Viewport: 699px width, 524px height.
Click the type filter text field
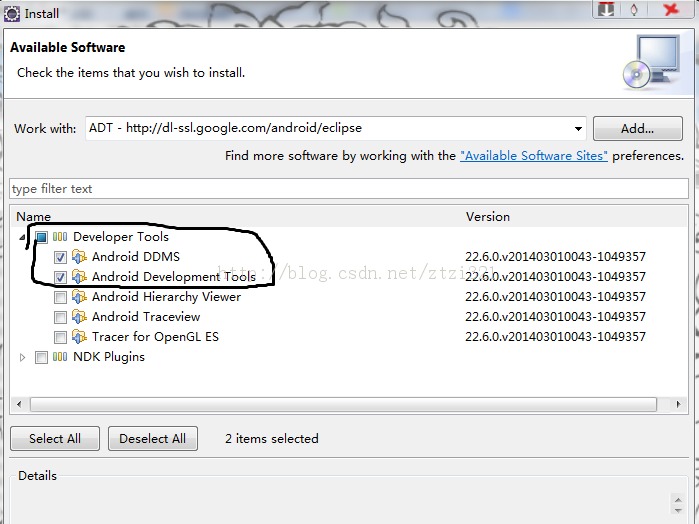(349, 189)
